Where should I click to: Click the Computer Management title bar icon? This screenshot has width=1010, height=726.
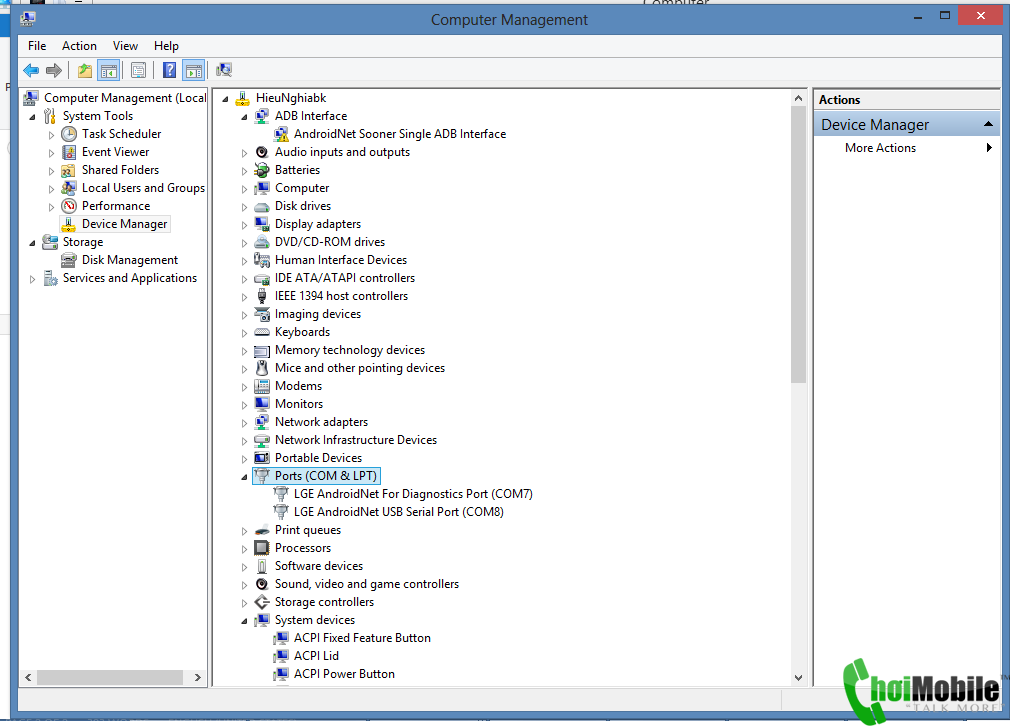[x=28, y=19]
